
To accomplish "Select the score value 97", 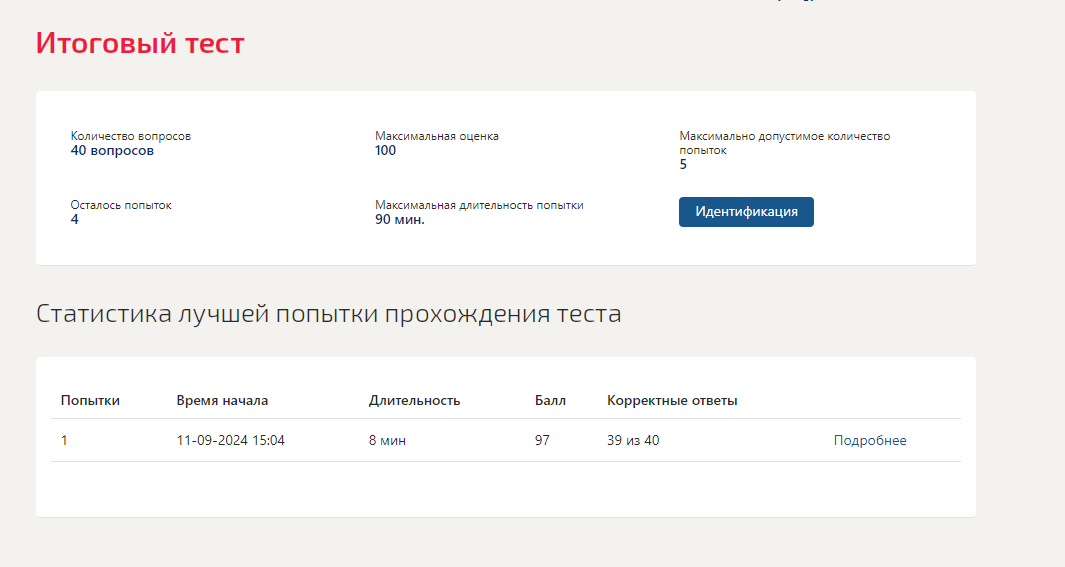I will 542,441.
